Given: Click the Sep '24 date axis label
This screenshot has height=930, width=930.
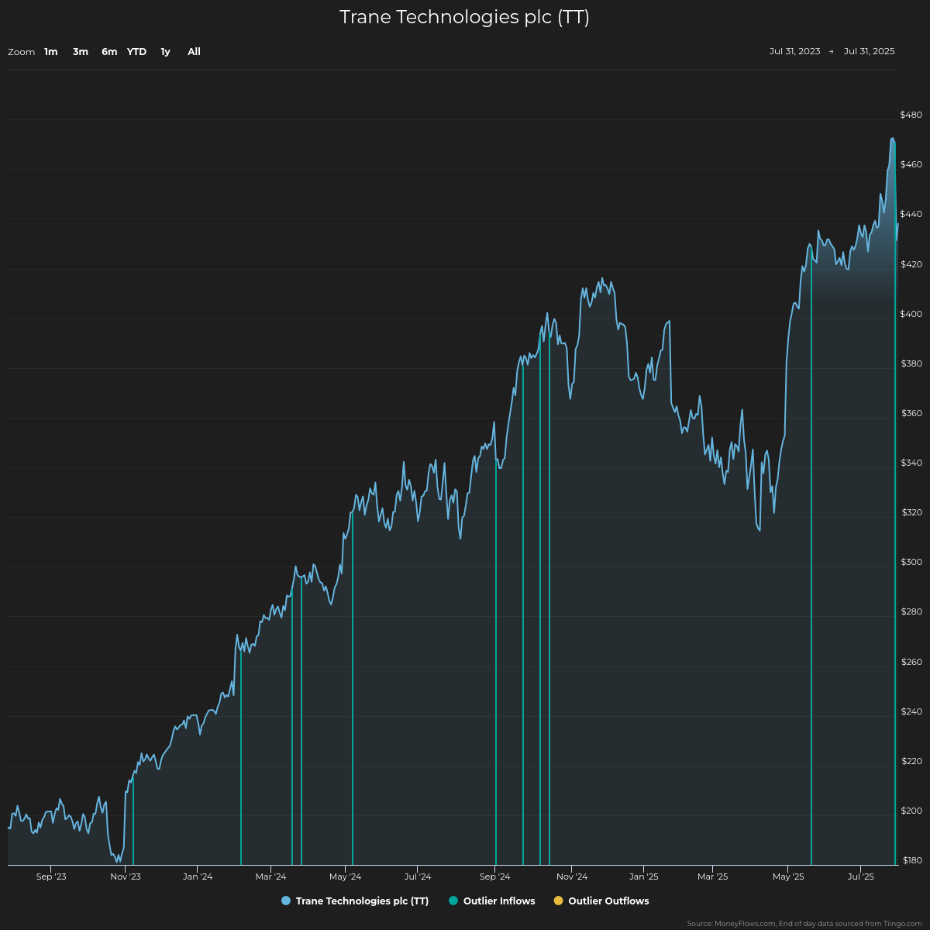Looking at the screenshot, I should (495, 877).
